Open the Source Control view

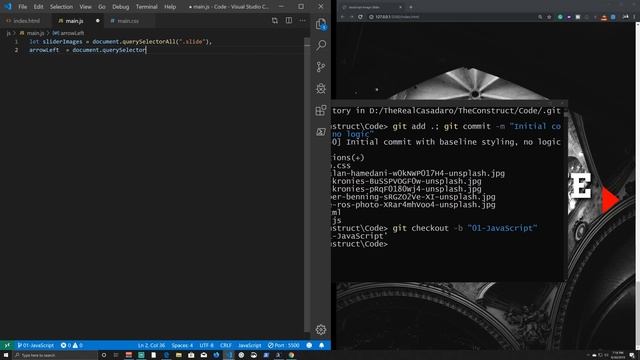(321, 67)
